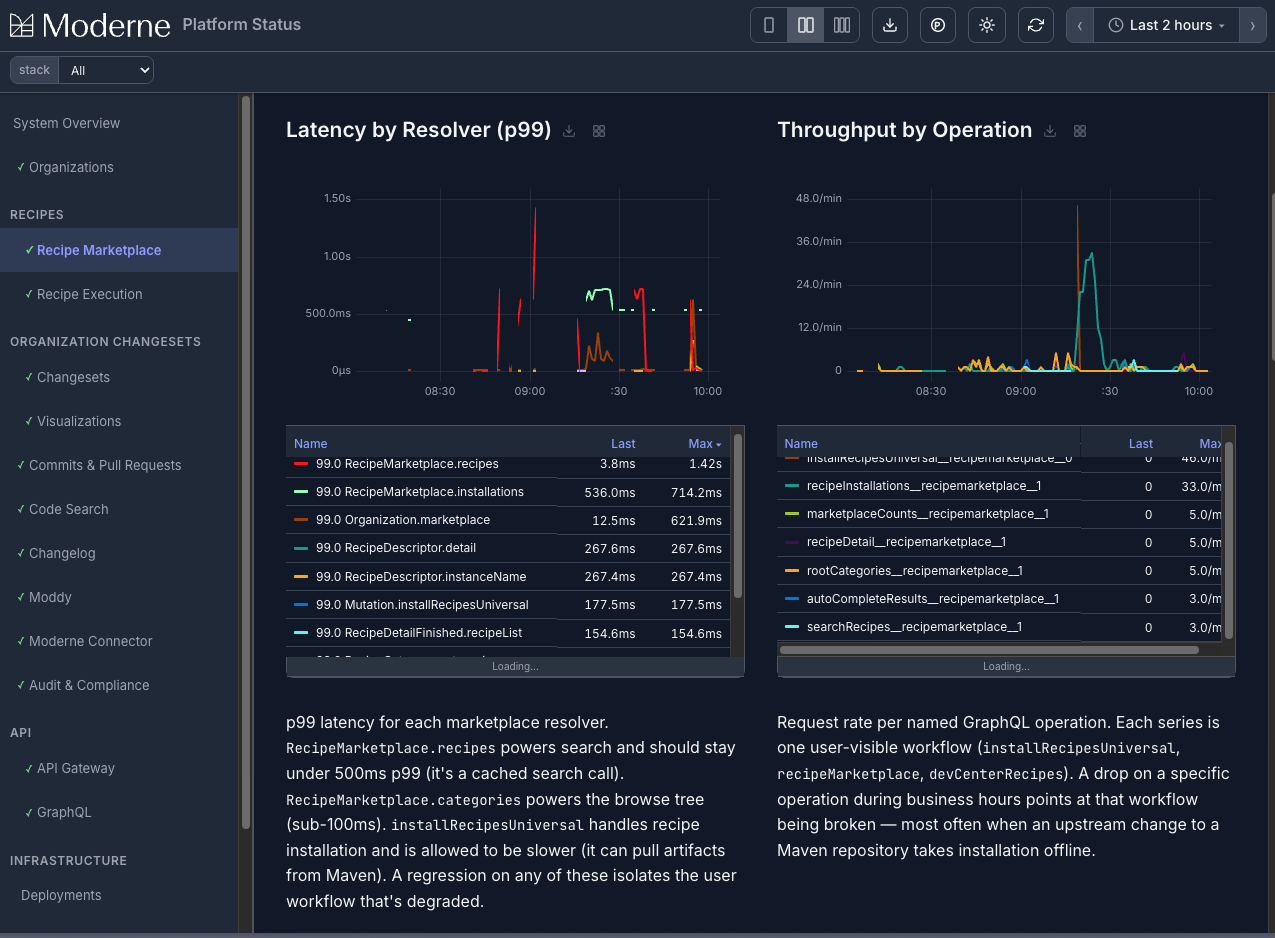Open the stack All dropdown
The height and width of the screenshot is (938, 1275).
tap(106, 70)
